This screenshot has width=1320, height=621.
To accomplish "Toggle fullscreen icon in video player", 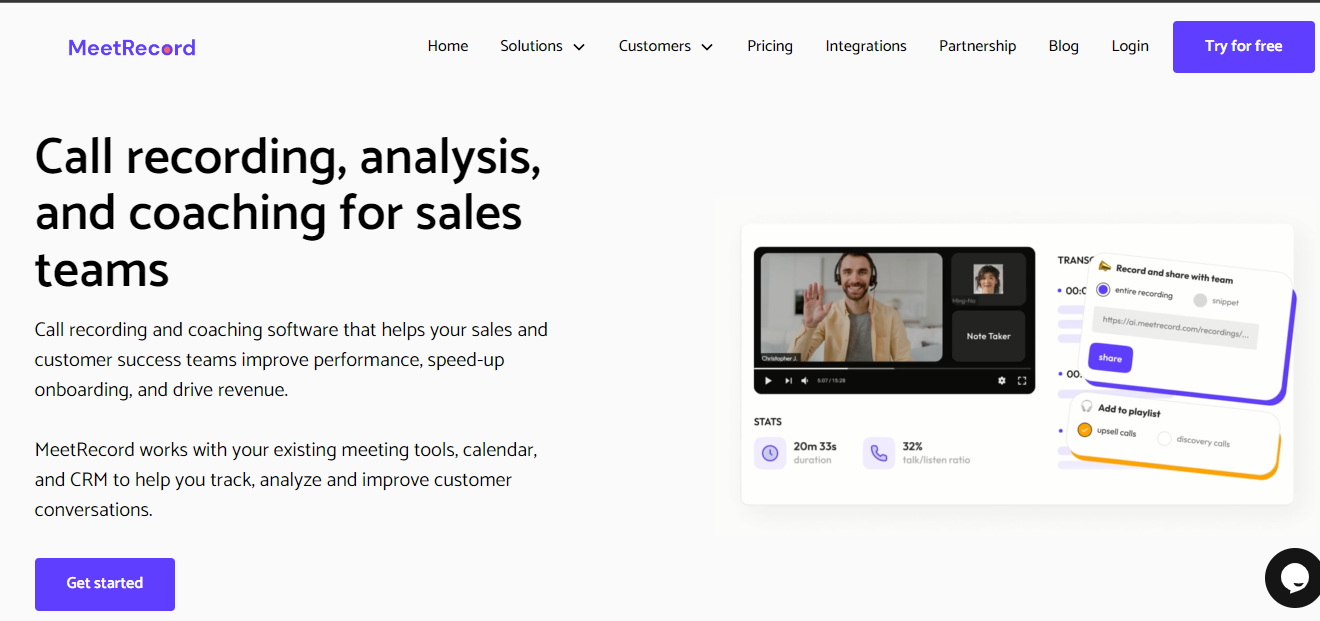I will point(1022,381).
